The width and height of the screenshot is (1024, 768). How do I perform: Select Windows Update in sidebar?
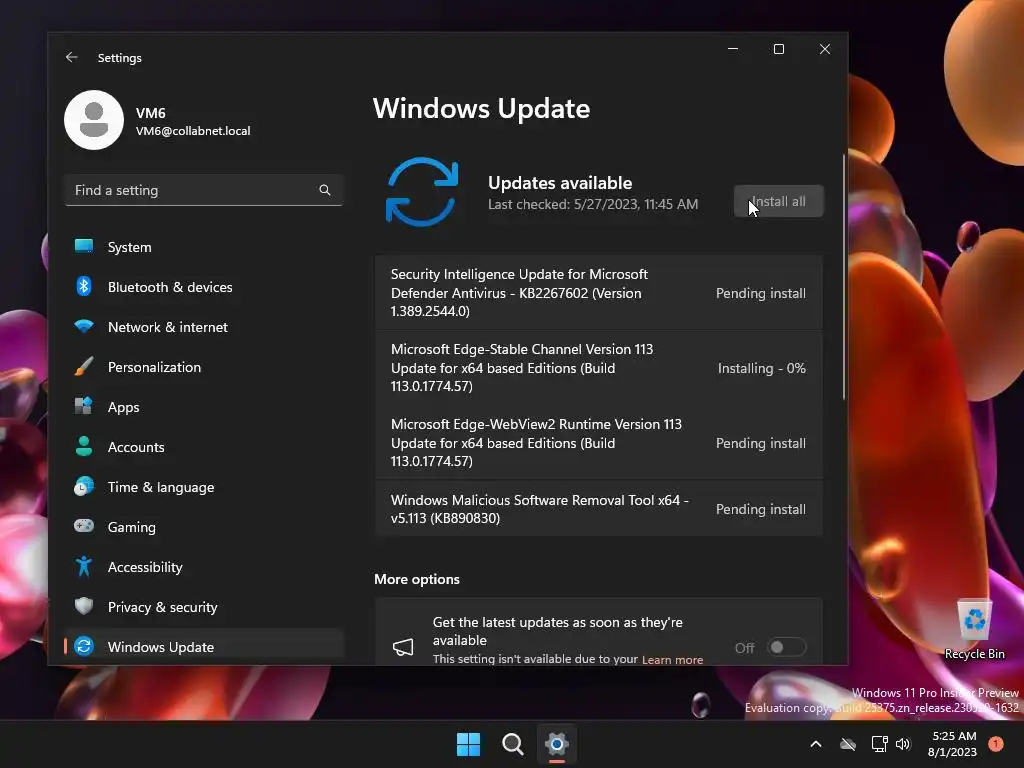coord(204,647)
